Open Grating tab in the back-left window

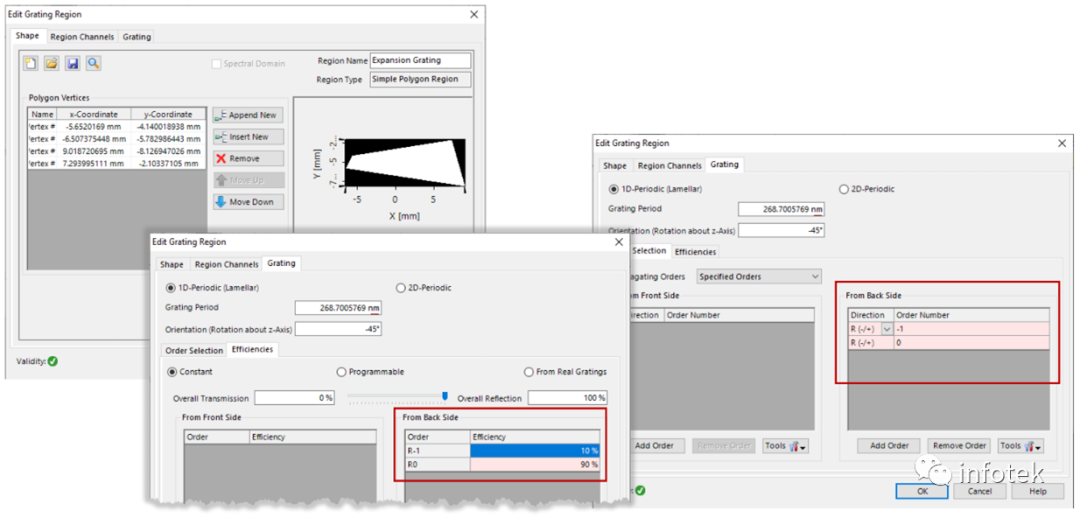click(x=136, y=37)
